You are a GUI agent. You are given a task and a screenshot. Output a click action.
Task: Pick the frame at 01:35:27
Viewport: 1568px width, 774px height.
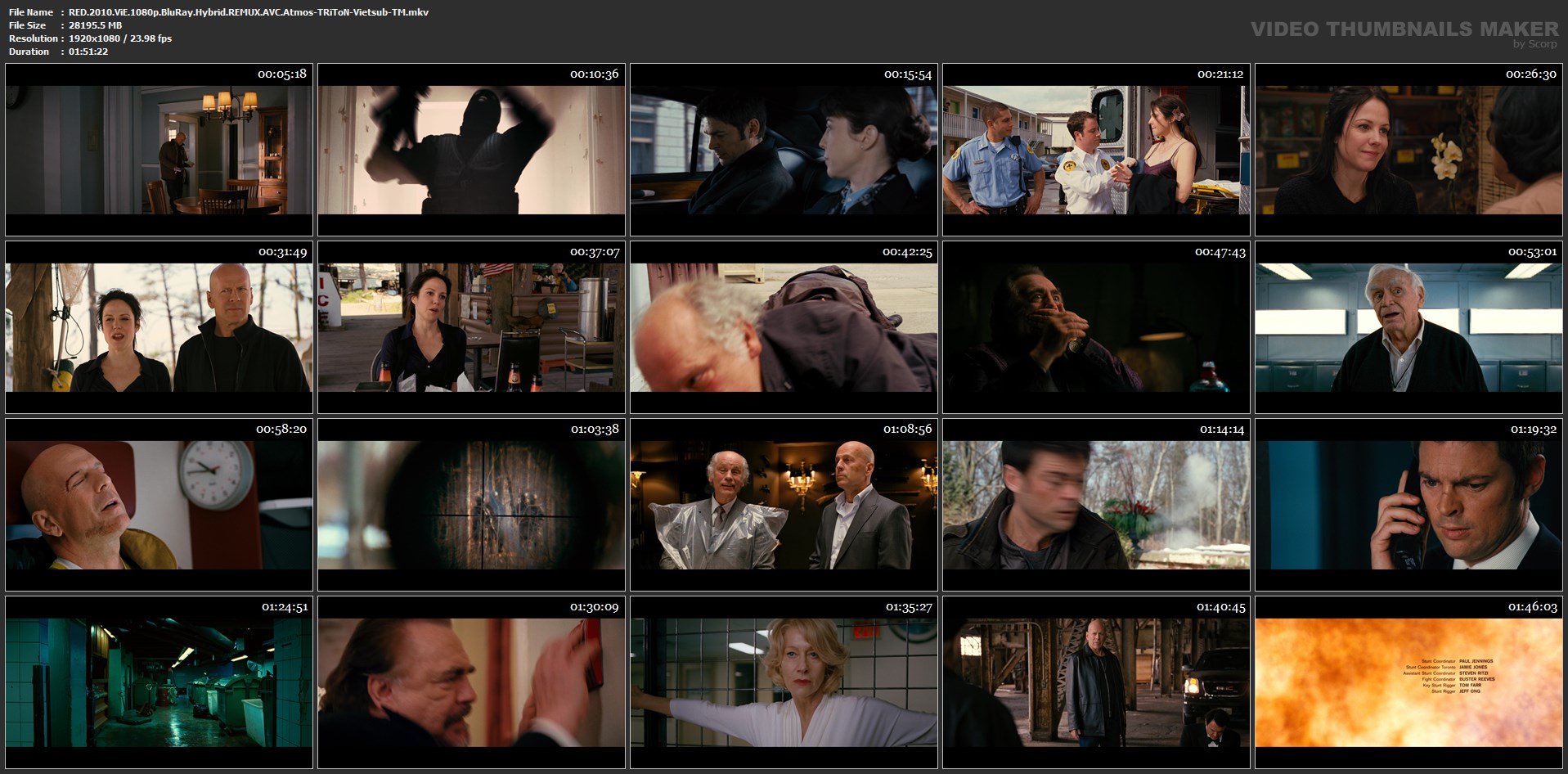point(784,682)
